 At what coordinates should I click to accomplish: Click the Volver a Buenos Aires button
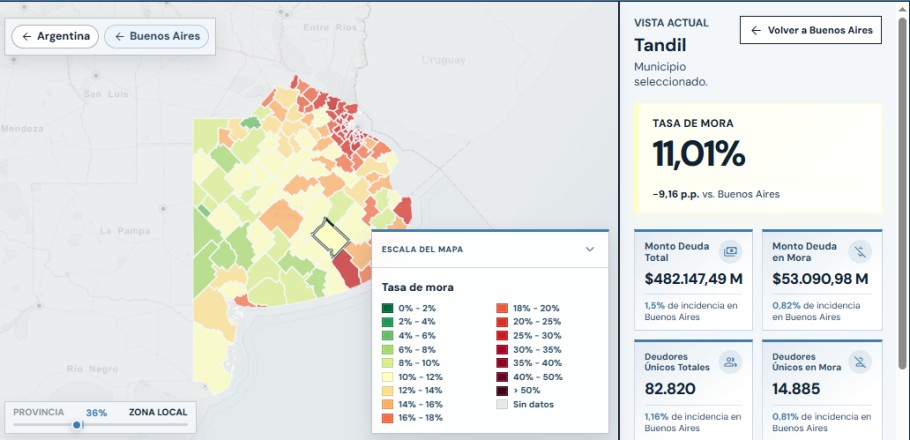[811, 30]
